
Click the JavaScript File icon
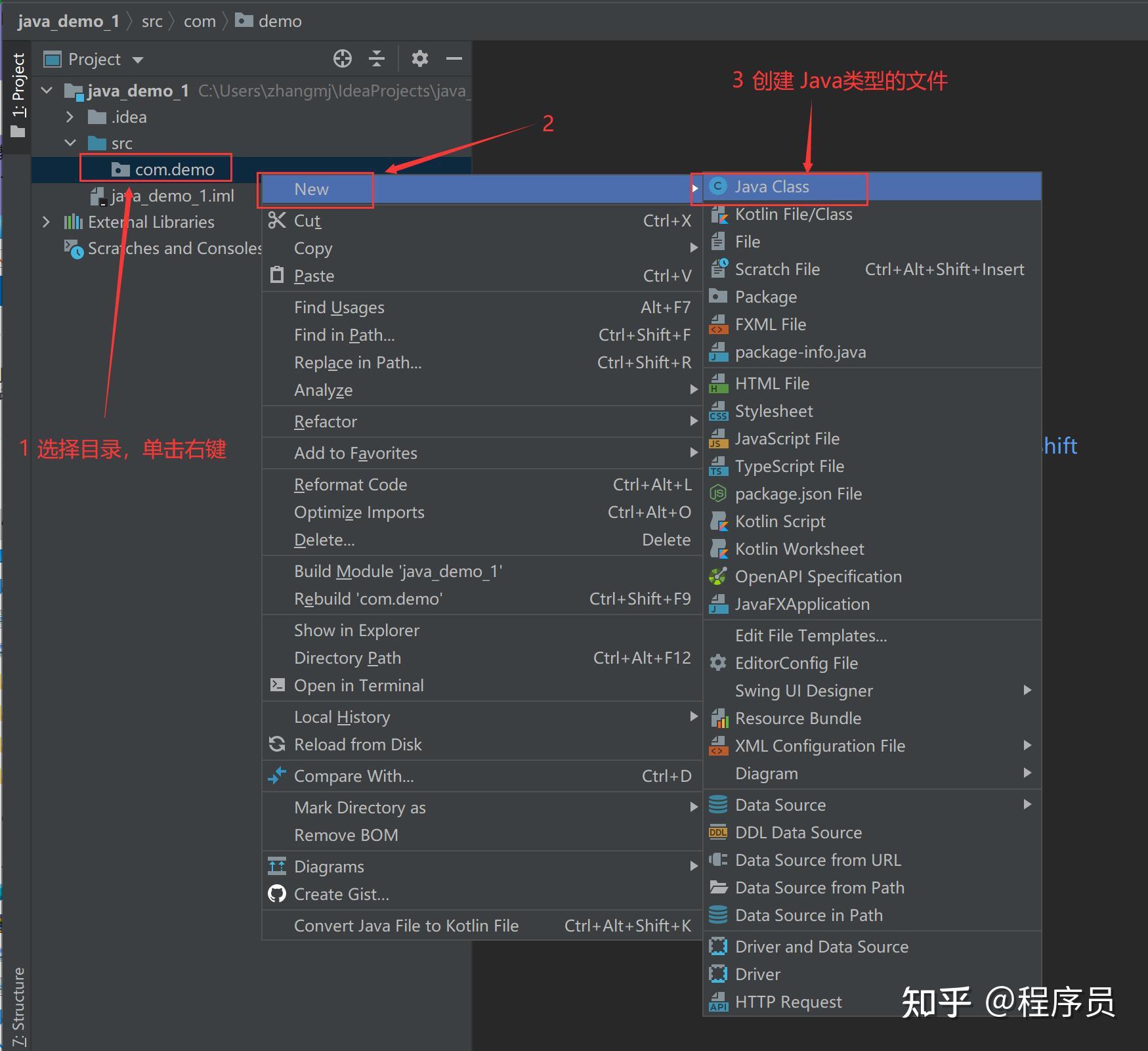pyautogui.click(x=719, y=439)
